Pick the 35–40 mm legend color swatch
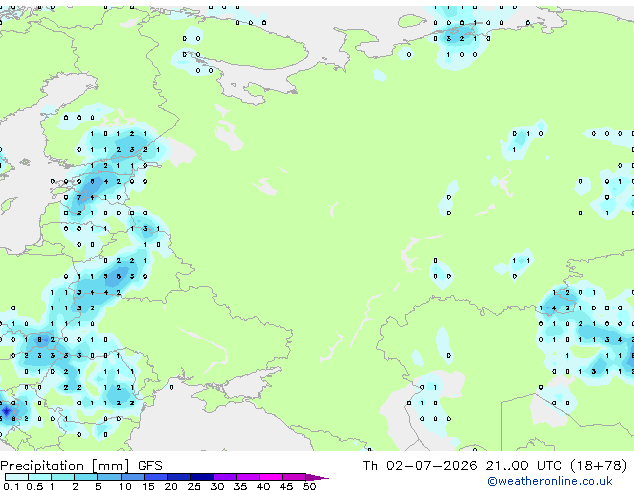Screen dimensions: 634x490 tap(248, 477)
